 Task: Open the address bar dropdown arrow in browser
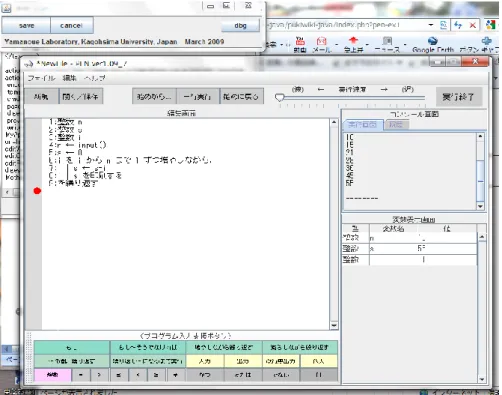tap(431, 25)
